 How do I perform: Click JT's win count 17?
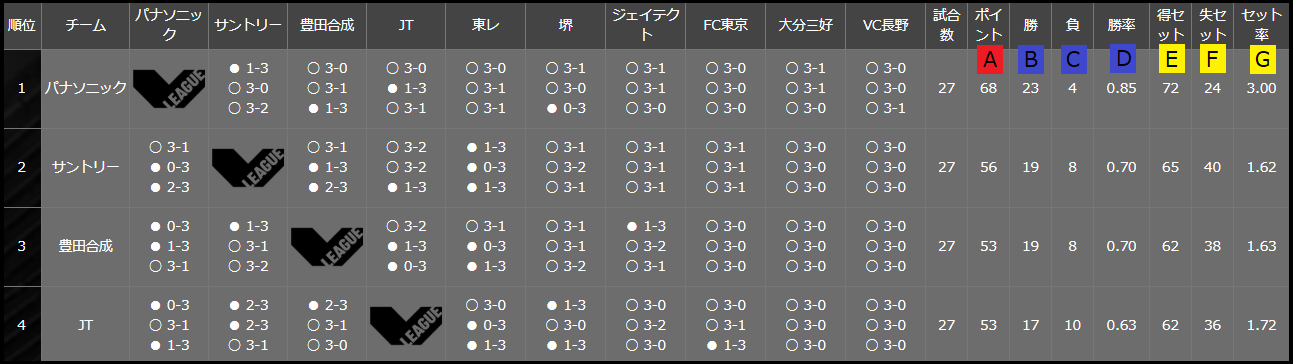1030,326
